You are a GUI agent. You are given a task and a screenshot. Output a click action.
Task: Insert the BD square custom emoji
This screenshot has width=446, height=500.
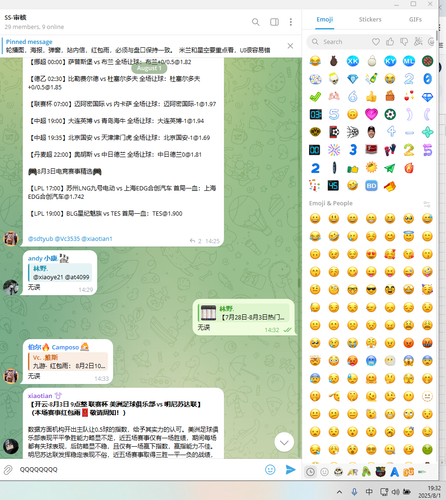[371, 185]
